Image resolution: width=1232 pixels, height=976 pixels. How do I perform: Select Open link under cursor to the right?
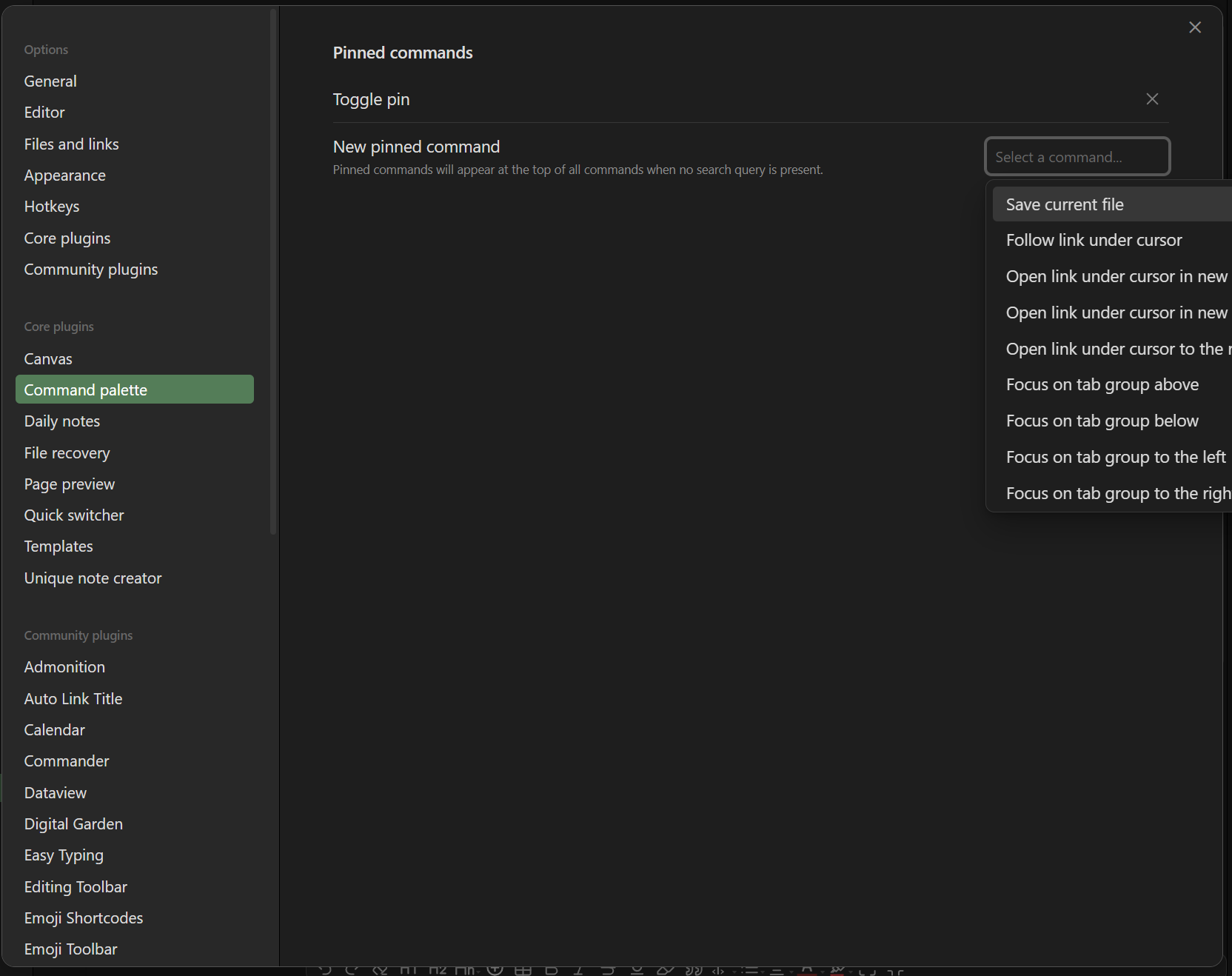coord(1111,349)
